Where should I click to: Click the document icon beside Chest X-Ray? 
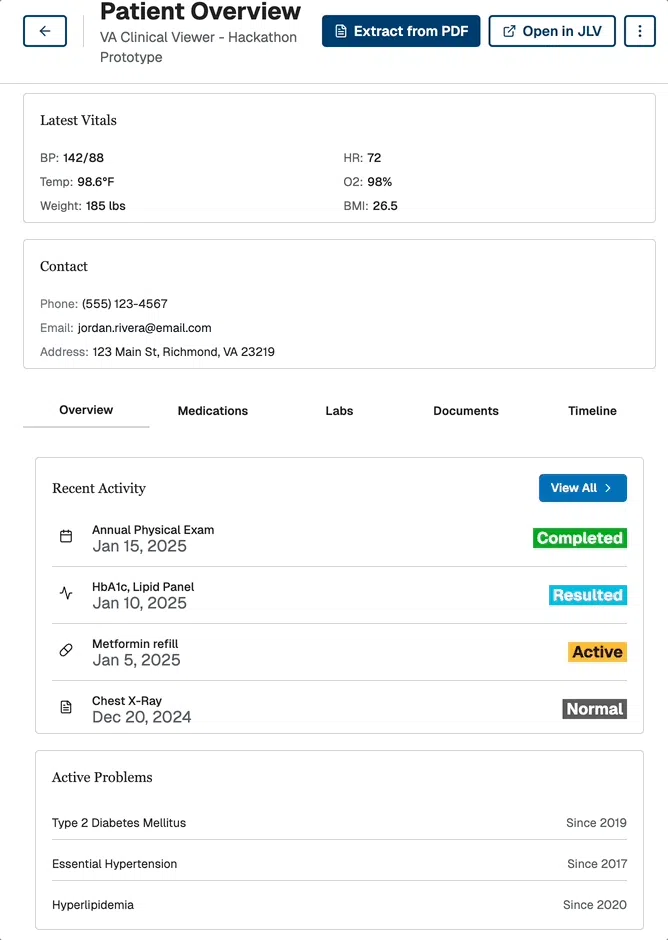pos(66,708)
